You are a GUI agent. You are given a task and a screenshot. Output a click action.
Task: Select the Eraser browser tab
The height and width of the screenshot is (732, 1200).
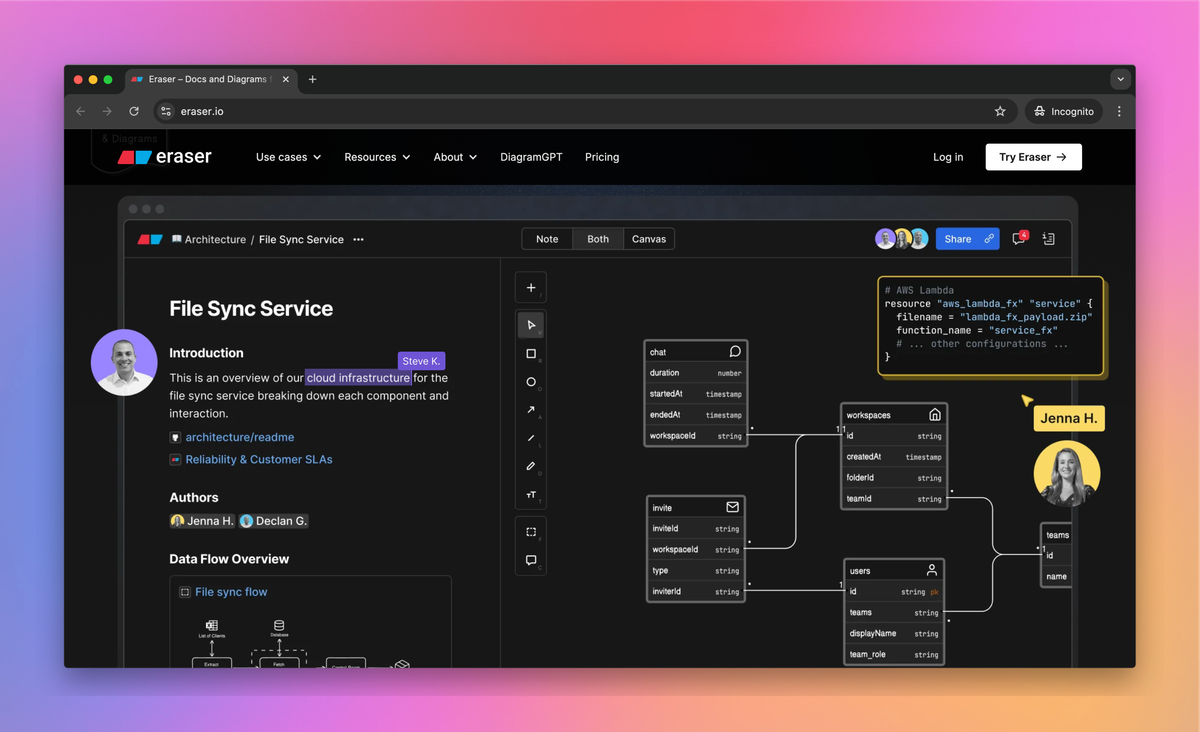coord(208,79)
